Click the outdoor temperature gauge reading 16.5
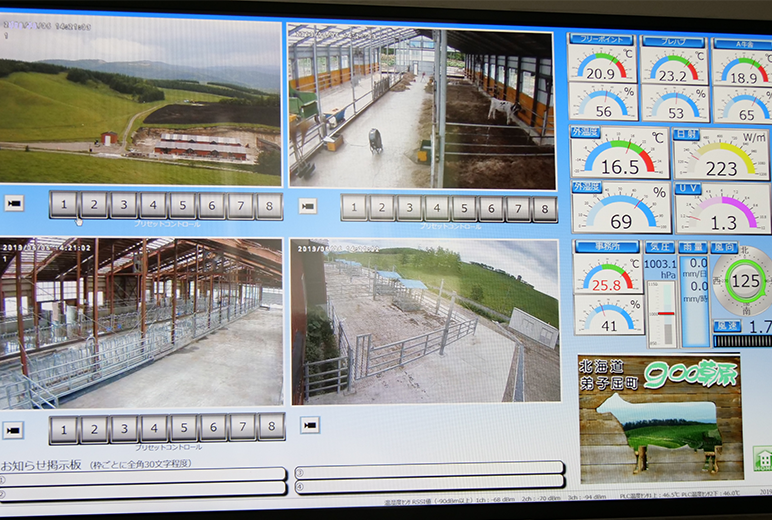Image resolution: width=772 pixels, height=520 pixels. [618, 153]
